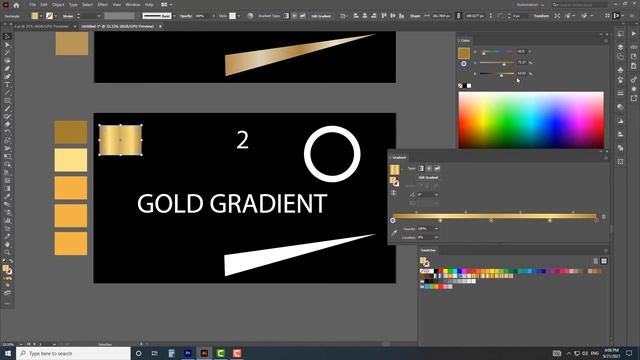Toggle fill and stroke in the Gradient panel
The image size is (640, 360).
pyautogui.click(x=394, y=181)
